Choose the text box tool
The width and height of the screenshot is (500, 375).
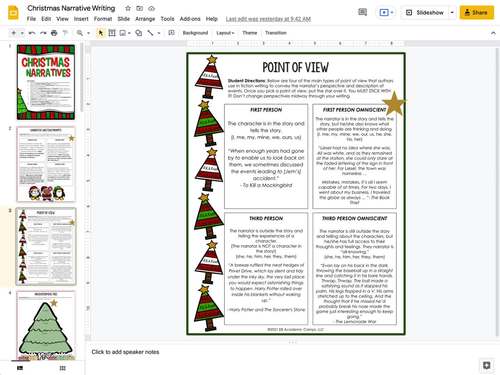pyautogui.click(x=112, y=33)
